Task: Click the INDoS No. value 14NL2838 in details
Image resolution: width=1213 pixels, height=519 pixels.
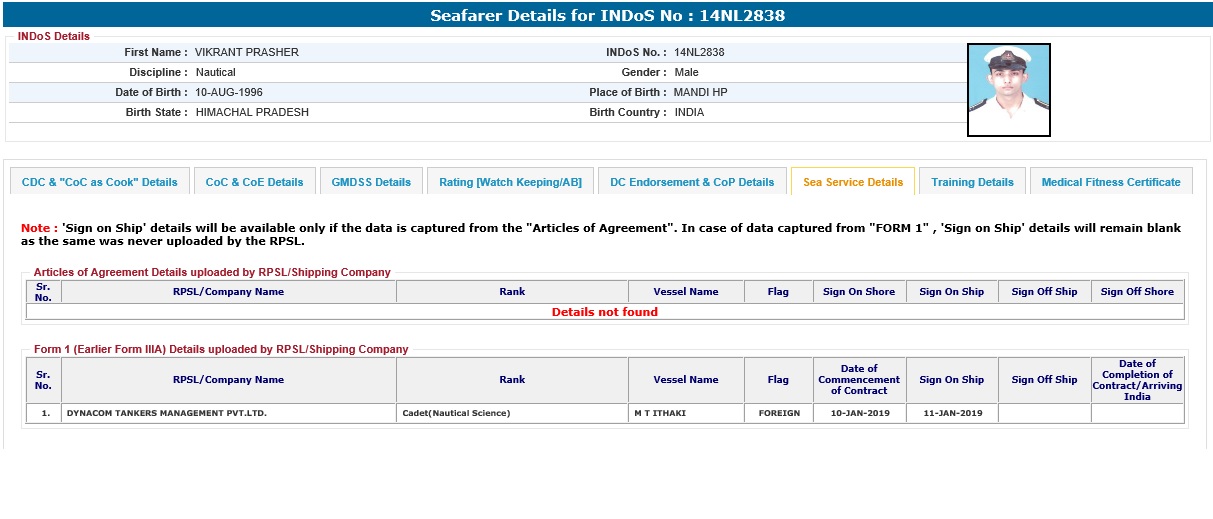Action: pos(699,52)
